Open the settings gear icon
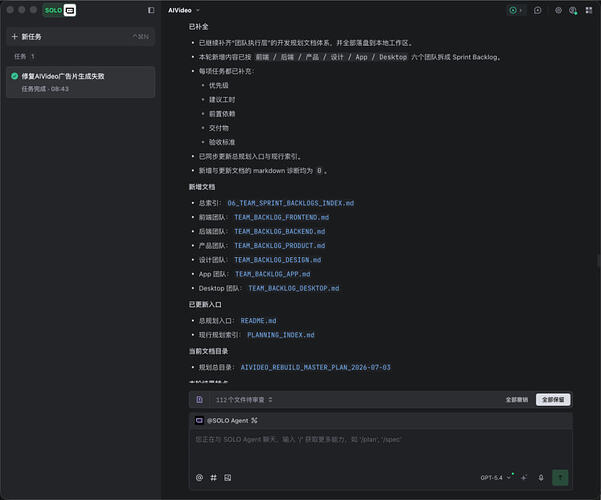This screenshot has width=601, height=500. 558,10
